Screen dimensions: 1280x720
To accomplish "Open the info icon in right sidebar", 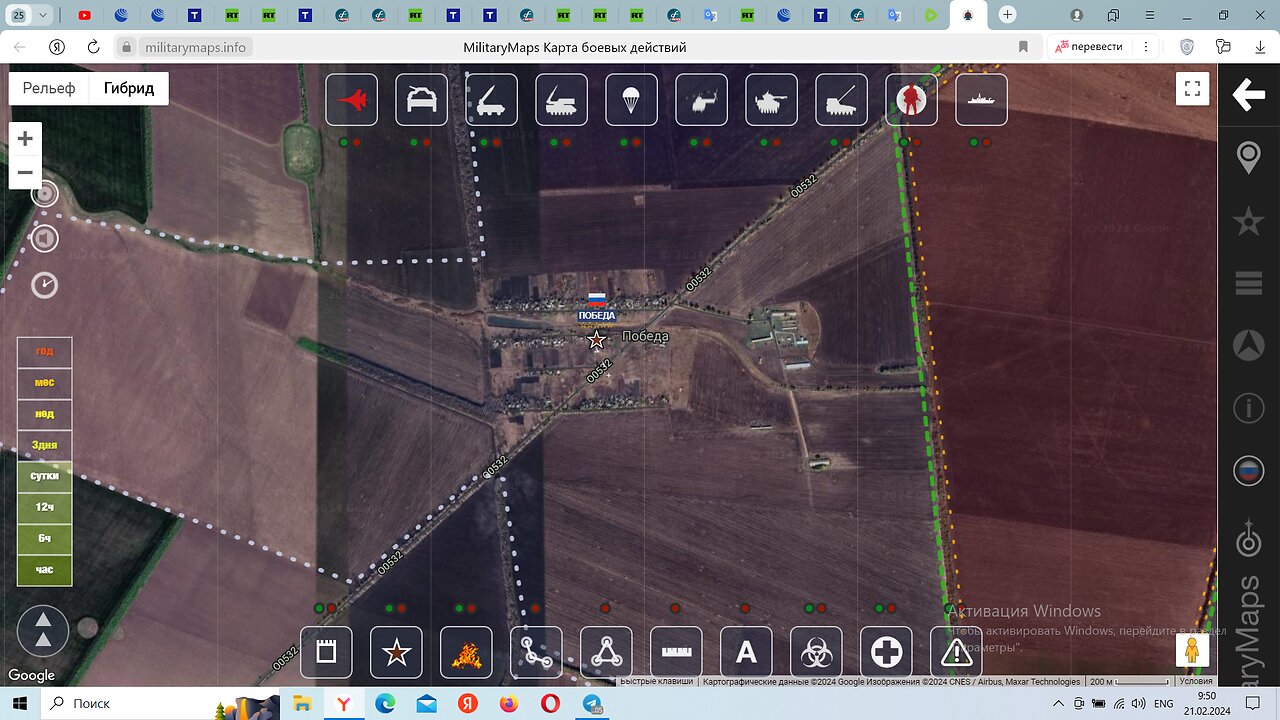I will pos(1248,408).
